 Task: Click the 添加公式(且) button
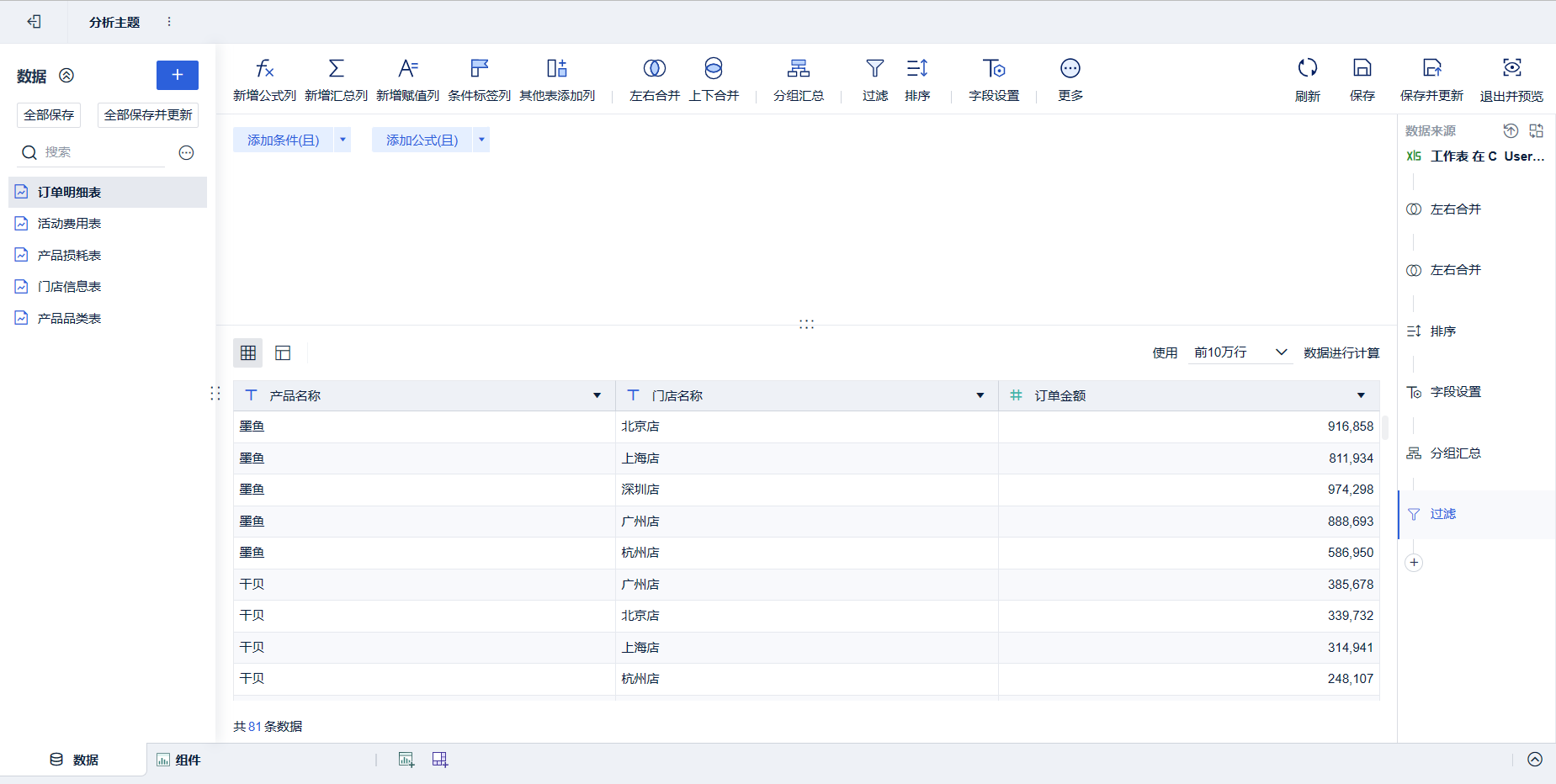tap(422, 140)
